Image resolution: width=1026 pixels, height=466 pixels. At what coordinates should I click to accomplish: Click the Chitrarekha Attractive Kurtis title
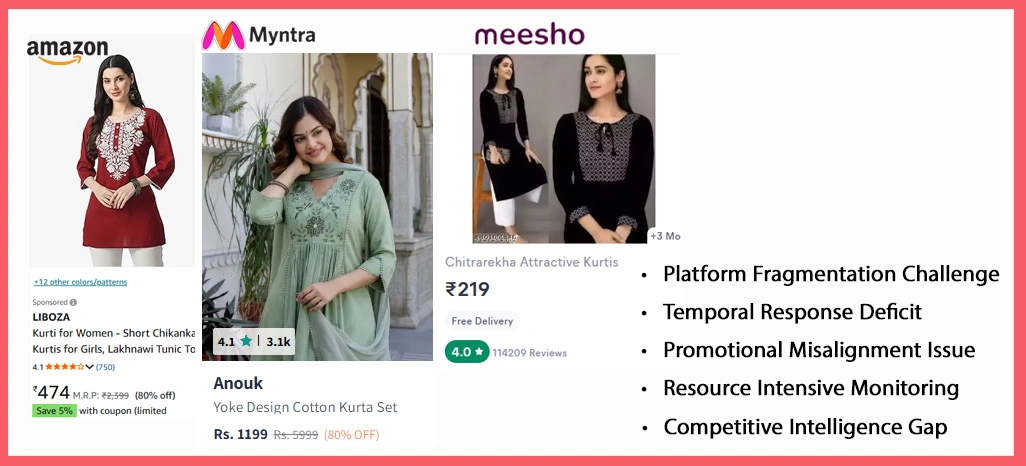(531, 262)
